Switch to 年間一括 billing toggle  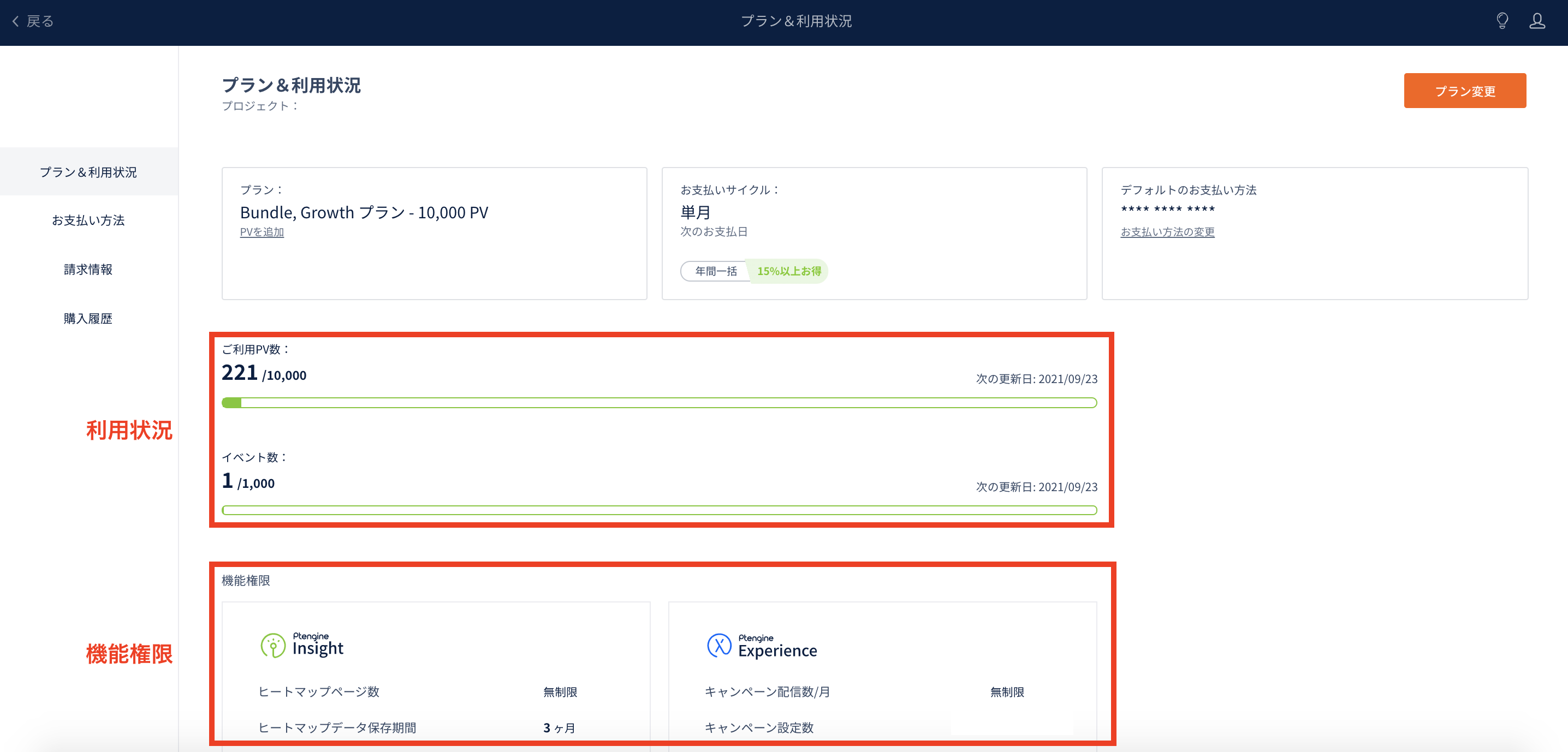point(716,271)
